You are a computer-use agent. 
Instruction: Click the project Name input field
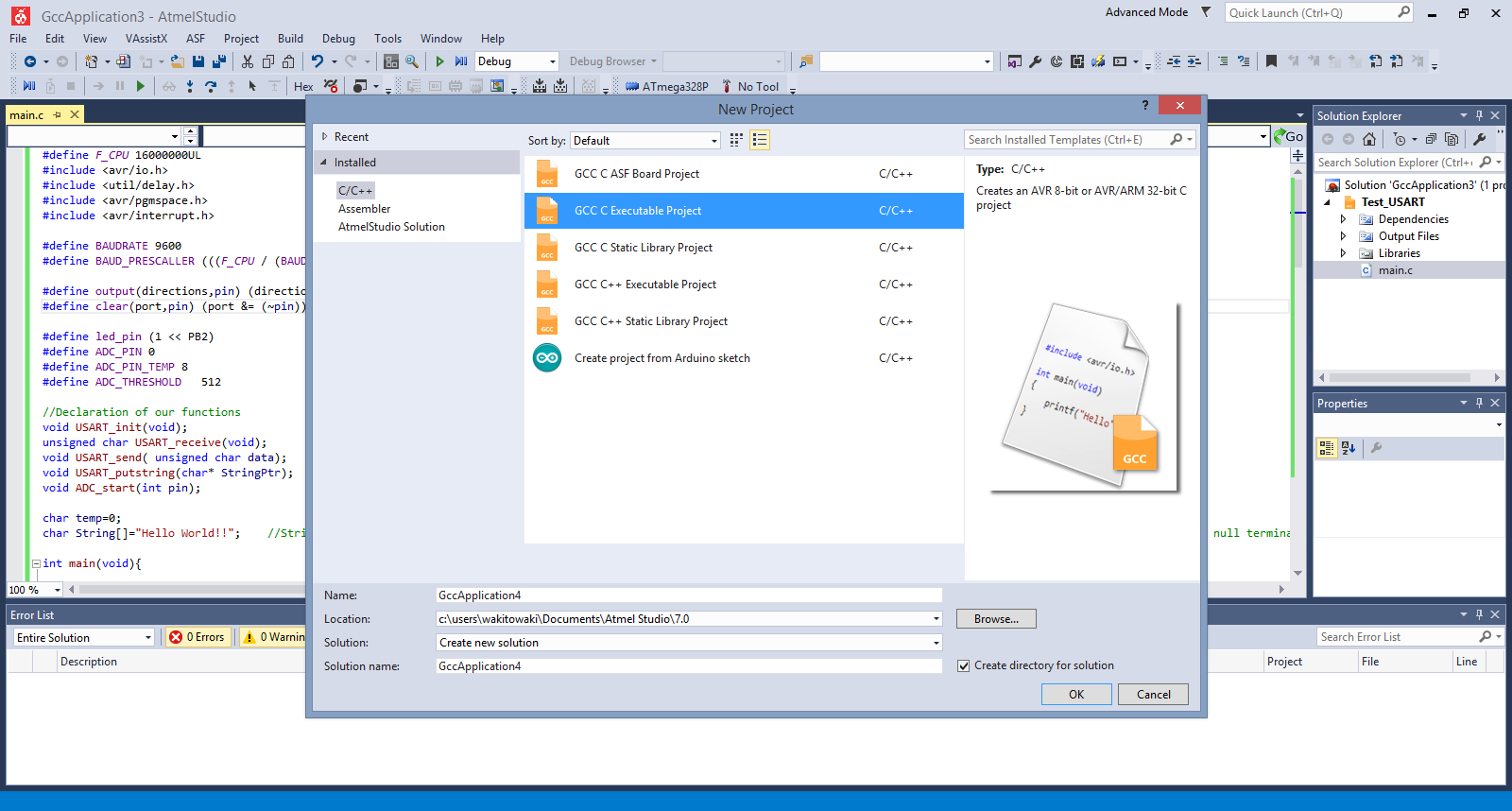pos(689,595)
